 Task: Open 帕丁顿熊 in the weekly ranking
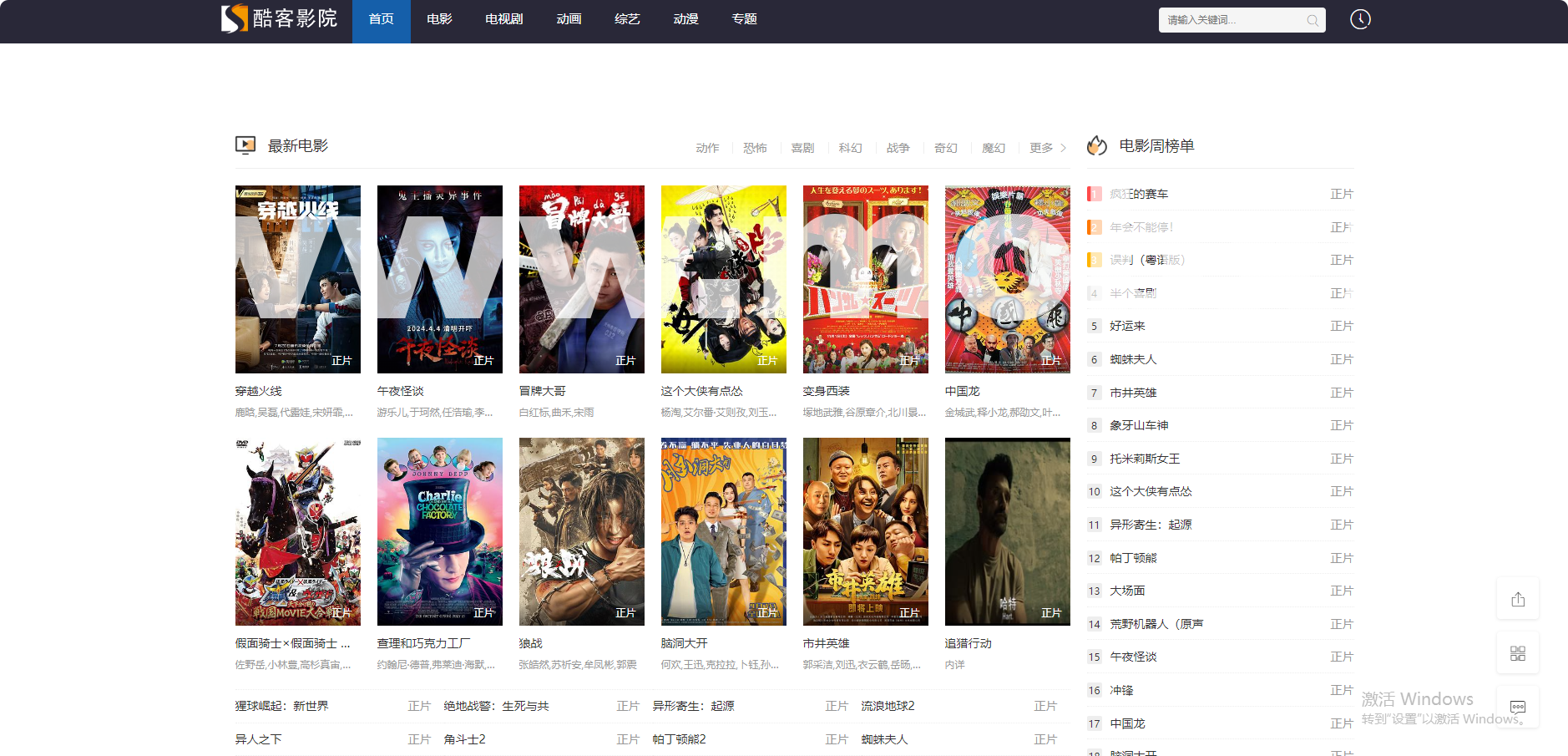pos(1133,558)
